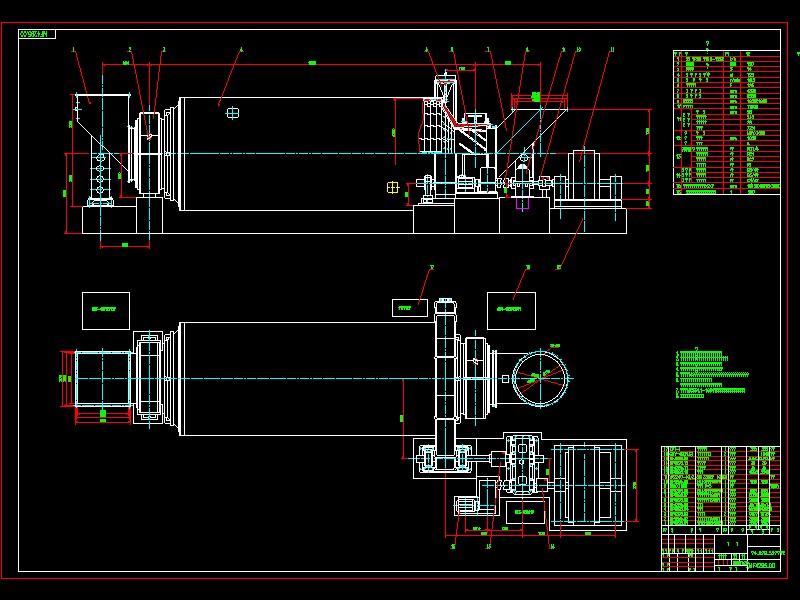This screenshot has height=600, width=800.
Task: Click the yellow crosshair marker below the drum
Action: point(392,188)
